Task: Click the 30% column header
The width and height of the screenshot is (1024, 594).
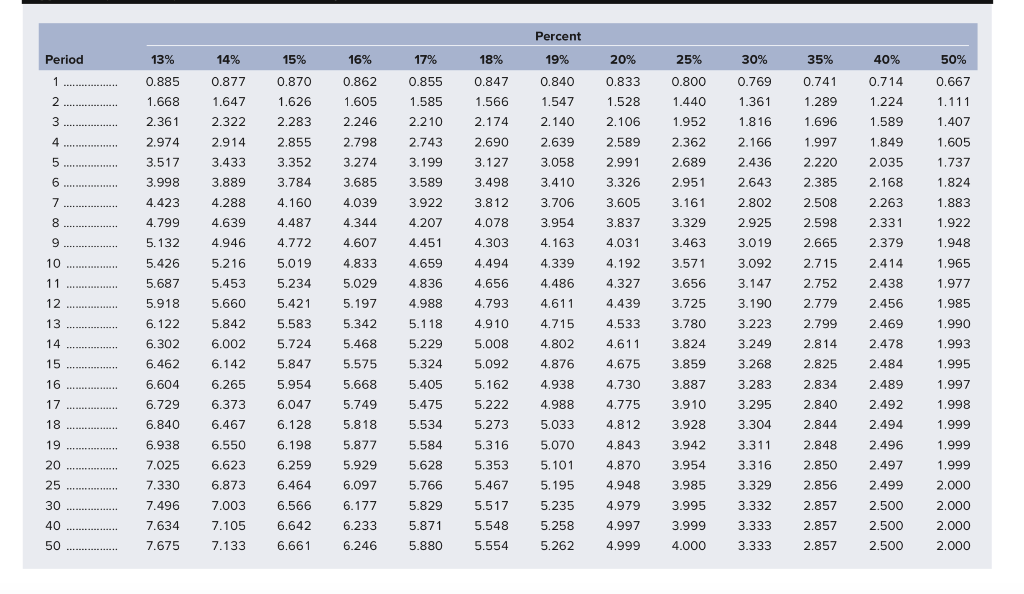Action: (x=753, y=60)
